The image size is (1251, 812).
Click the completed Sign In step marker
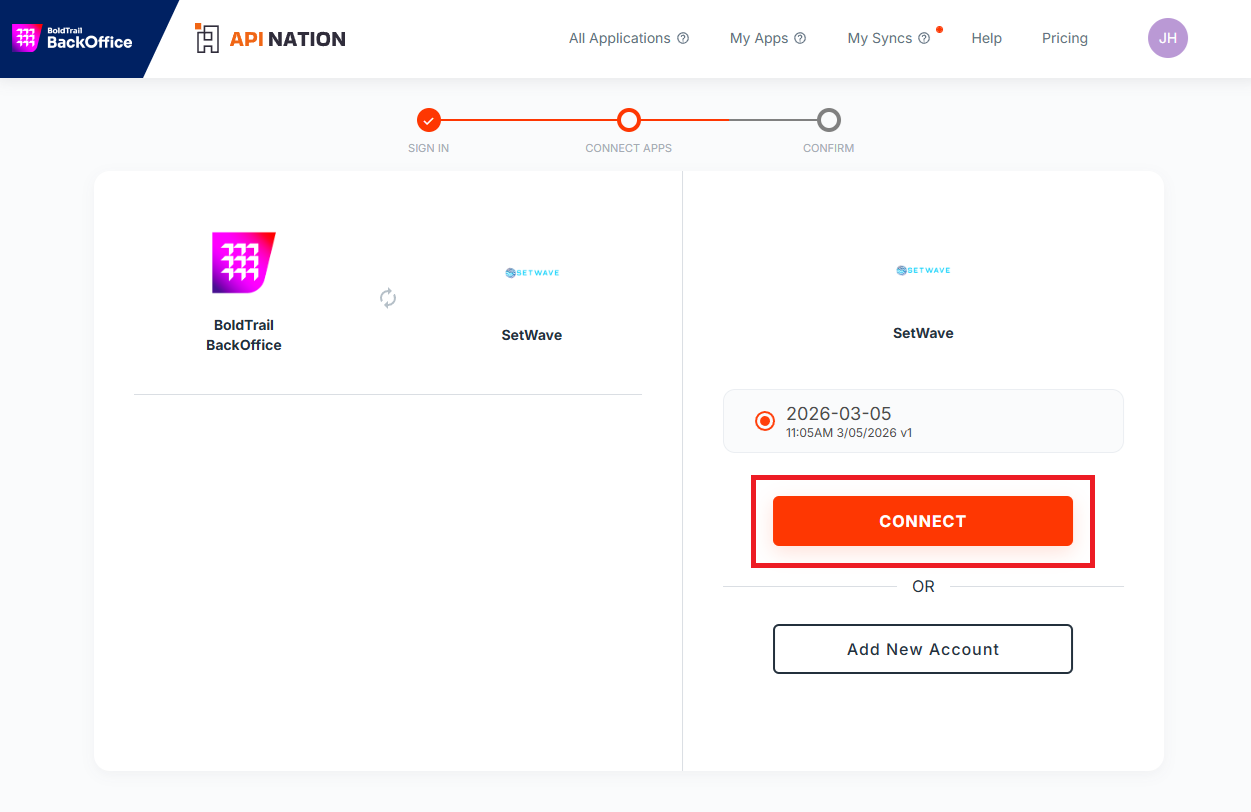[x=429, y=121]
